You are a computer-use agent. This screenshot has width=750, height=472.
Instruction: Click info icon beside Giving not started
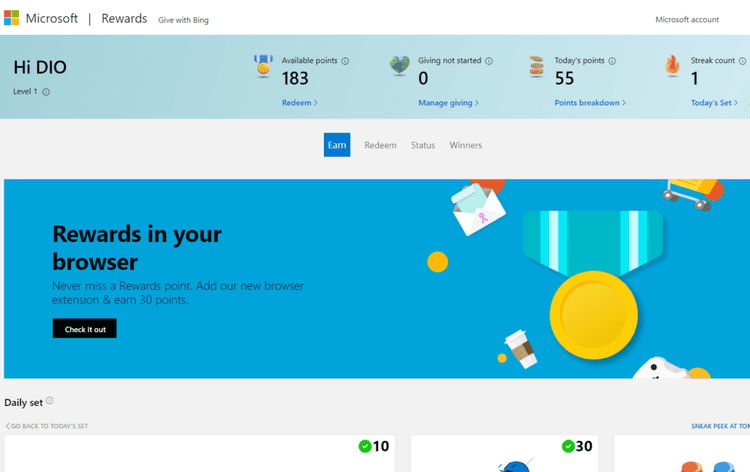489,61
